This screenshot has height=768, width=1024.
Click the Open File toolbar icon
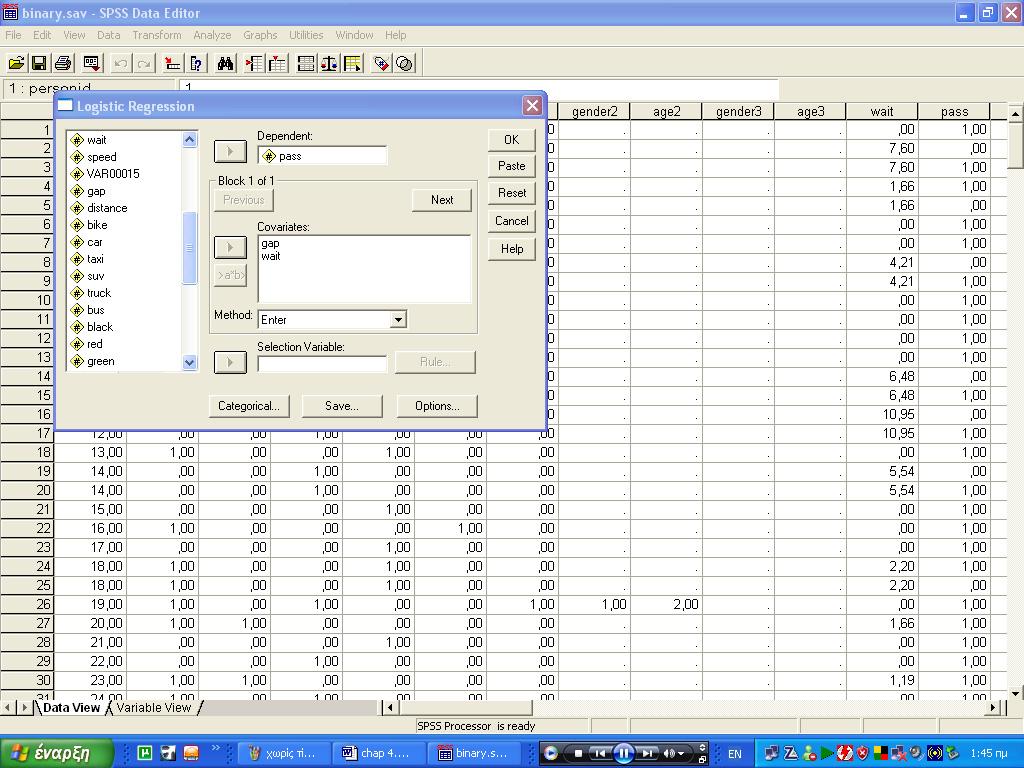point(16,63)
